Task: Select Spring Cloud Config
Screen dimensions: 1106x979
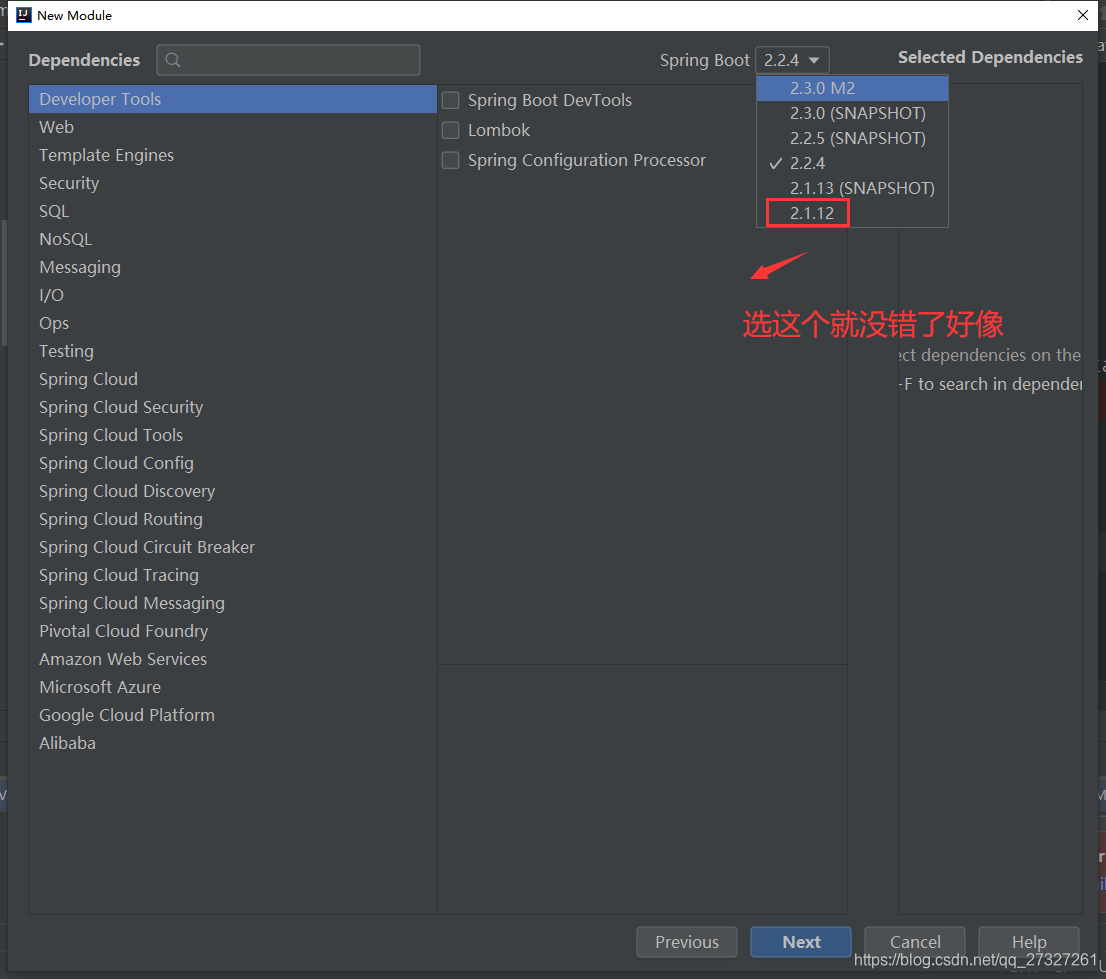Action: pyautogui.click(x=233, y=463)
